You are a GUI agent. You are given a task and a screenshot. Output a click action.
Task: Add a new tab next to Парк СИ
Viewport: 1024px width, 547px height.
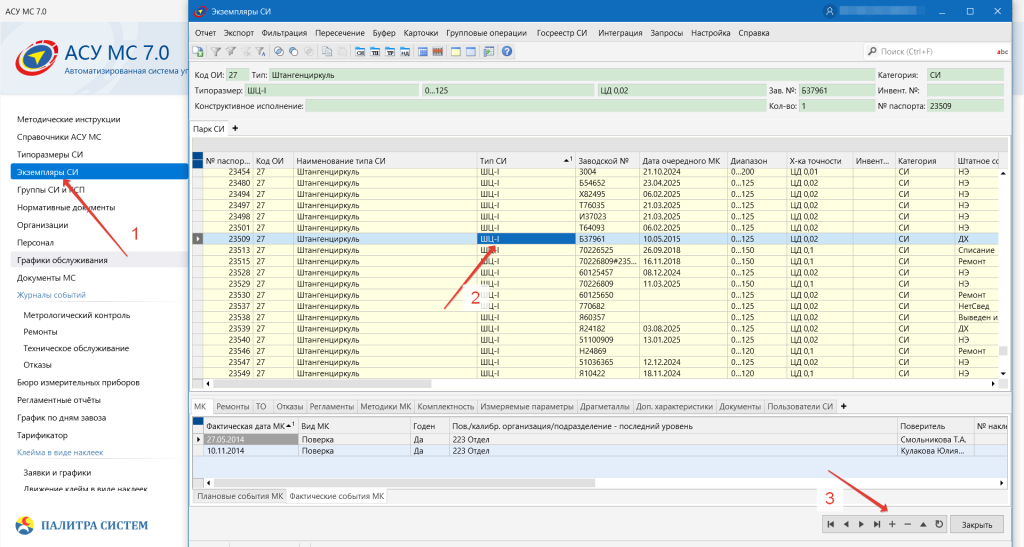coord(235,129)
